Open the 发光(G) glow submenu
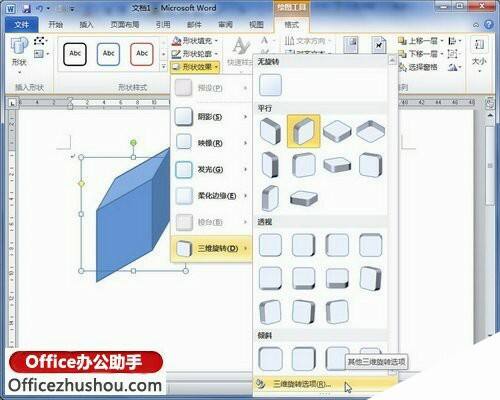Viewport: 500px width, 400px height. (x=211, y=169)
